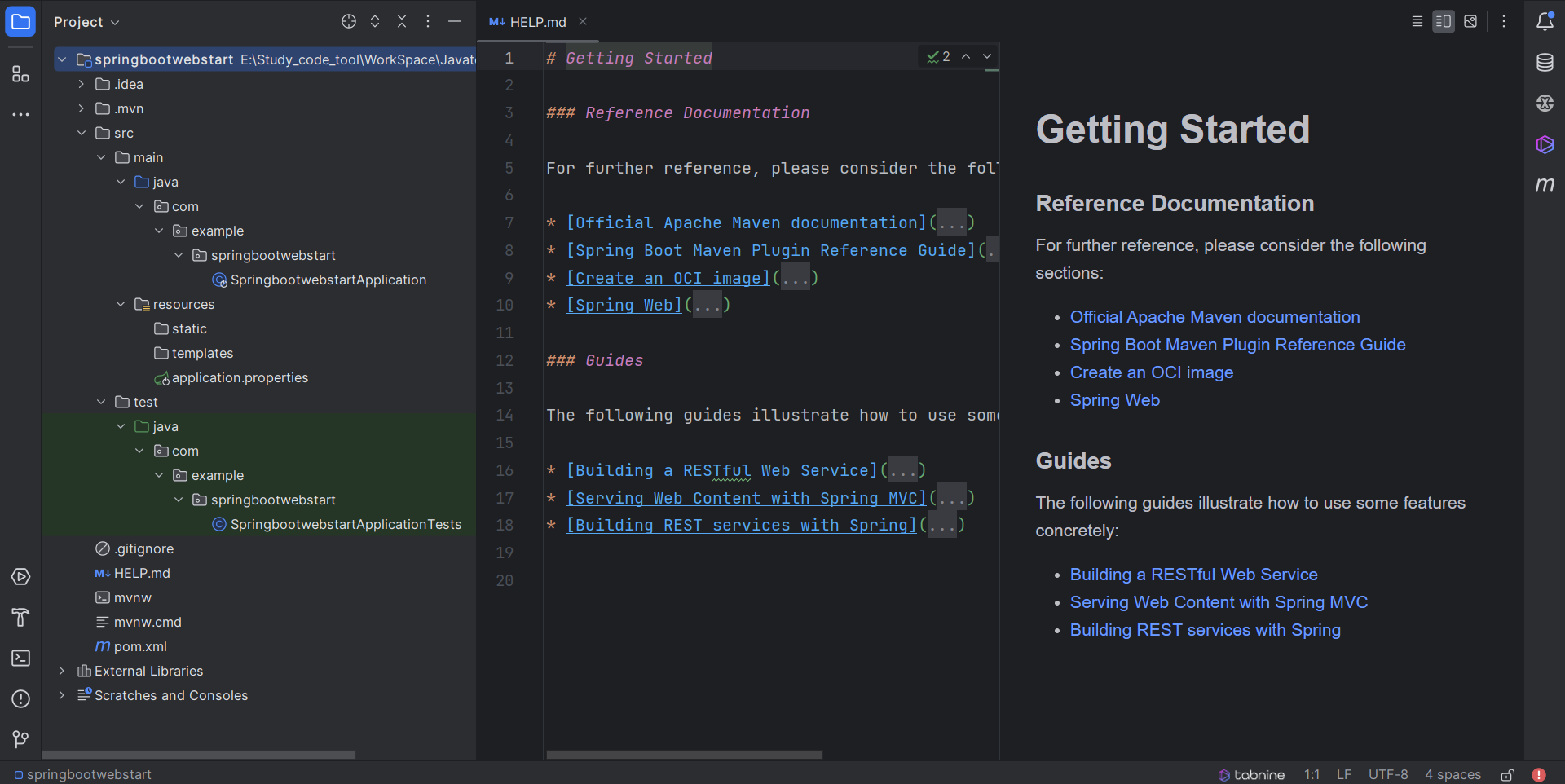
Task: Select pom.xml in project tree
Action: (131, 646)
